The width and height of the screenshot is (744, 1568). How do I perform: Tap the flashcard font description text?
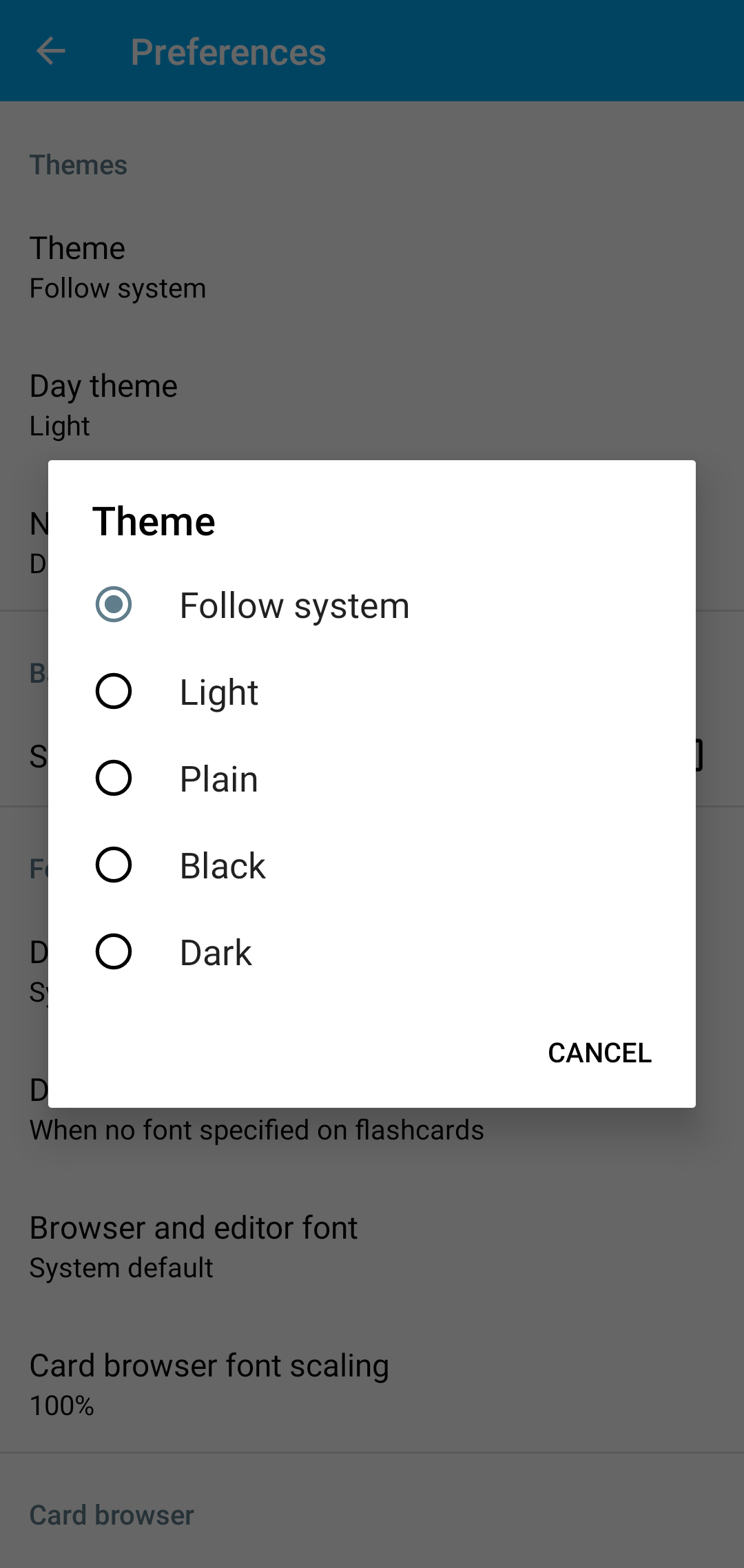coord(256,1129)
